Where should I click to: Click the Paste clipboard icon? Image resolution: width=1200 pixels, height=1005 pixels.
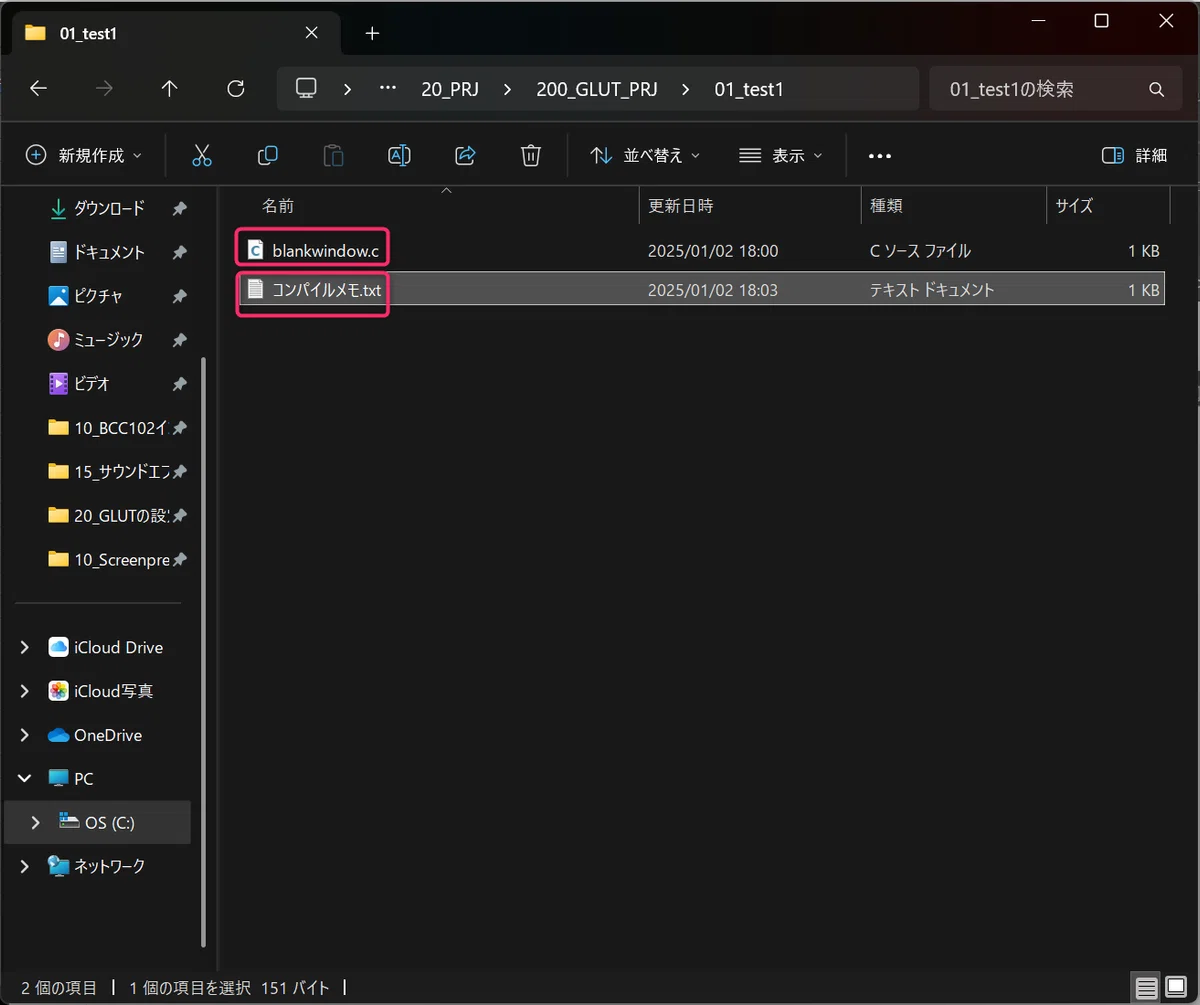333,155
